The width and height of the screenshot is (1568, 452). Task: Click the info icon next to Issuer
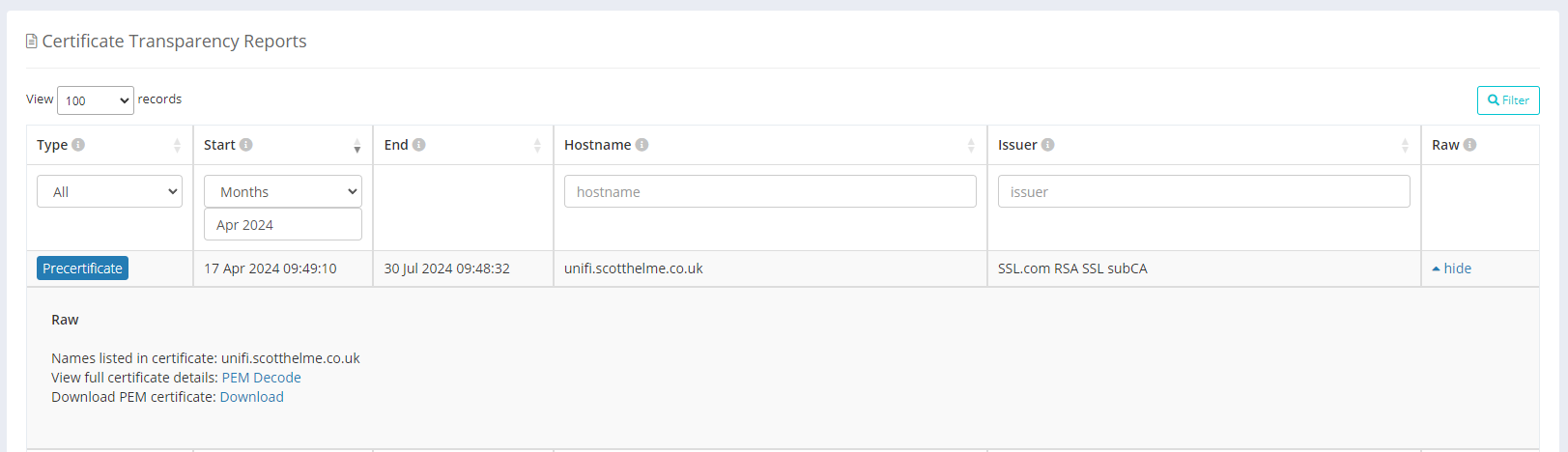coord(1048,145)
